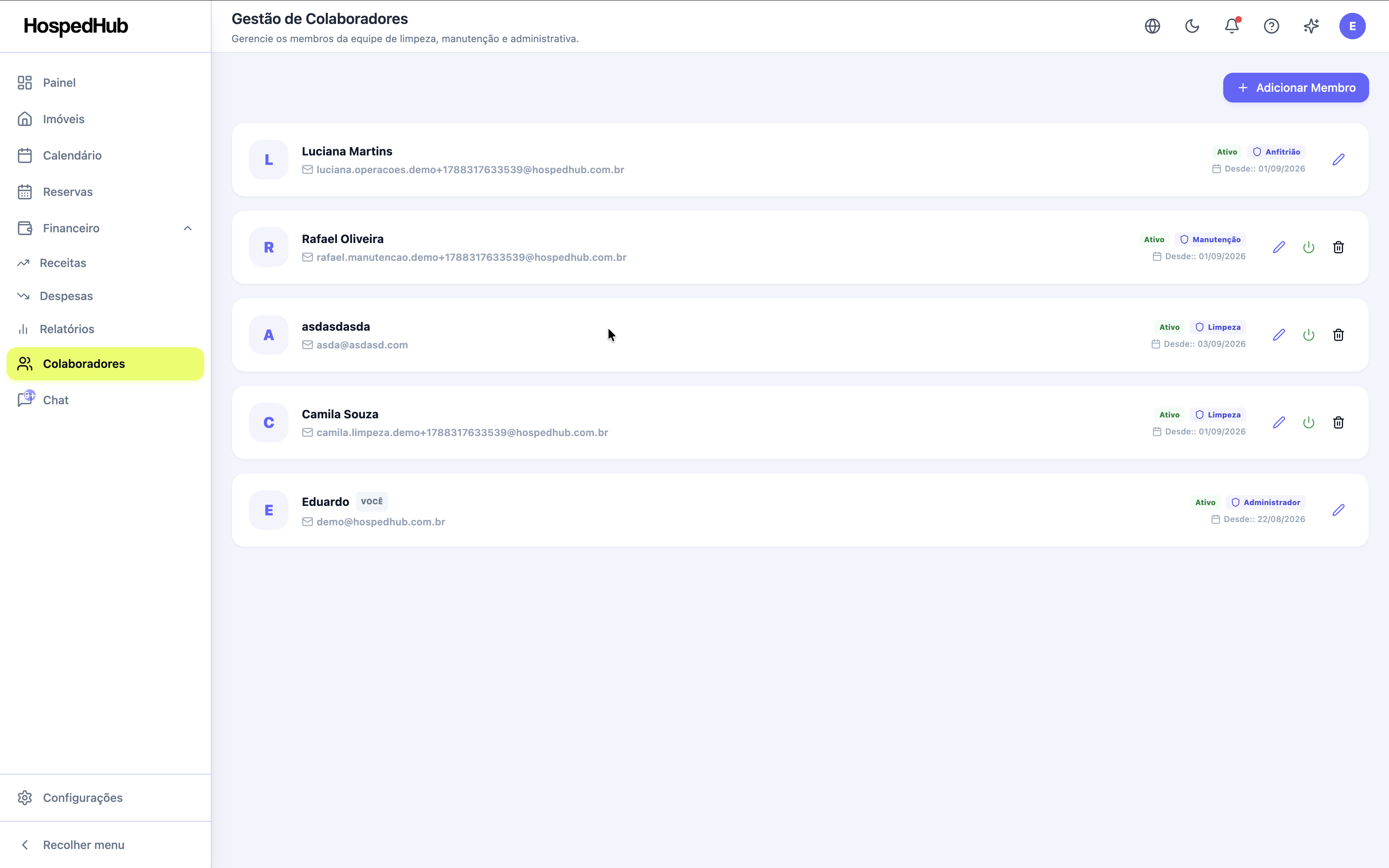Image resolution: width=1389 pixels, height=868 pixels.
Task: Click asda@asdasd.com email
Action: (362, 345)
